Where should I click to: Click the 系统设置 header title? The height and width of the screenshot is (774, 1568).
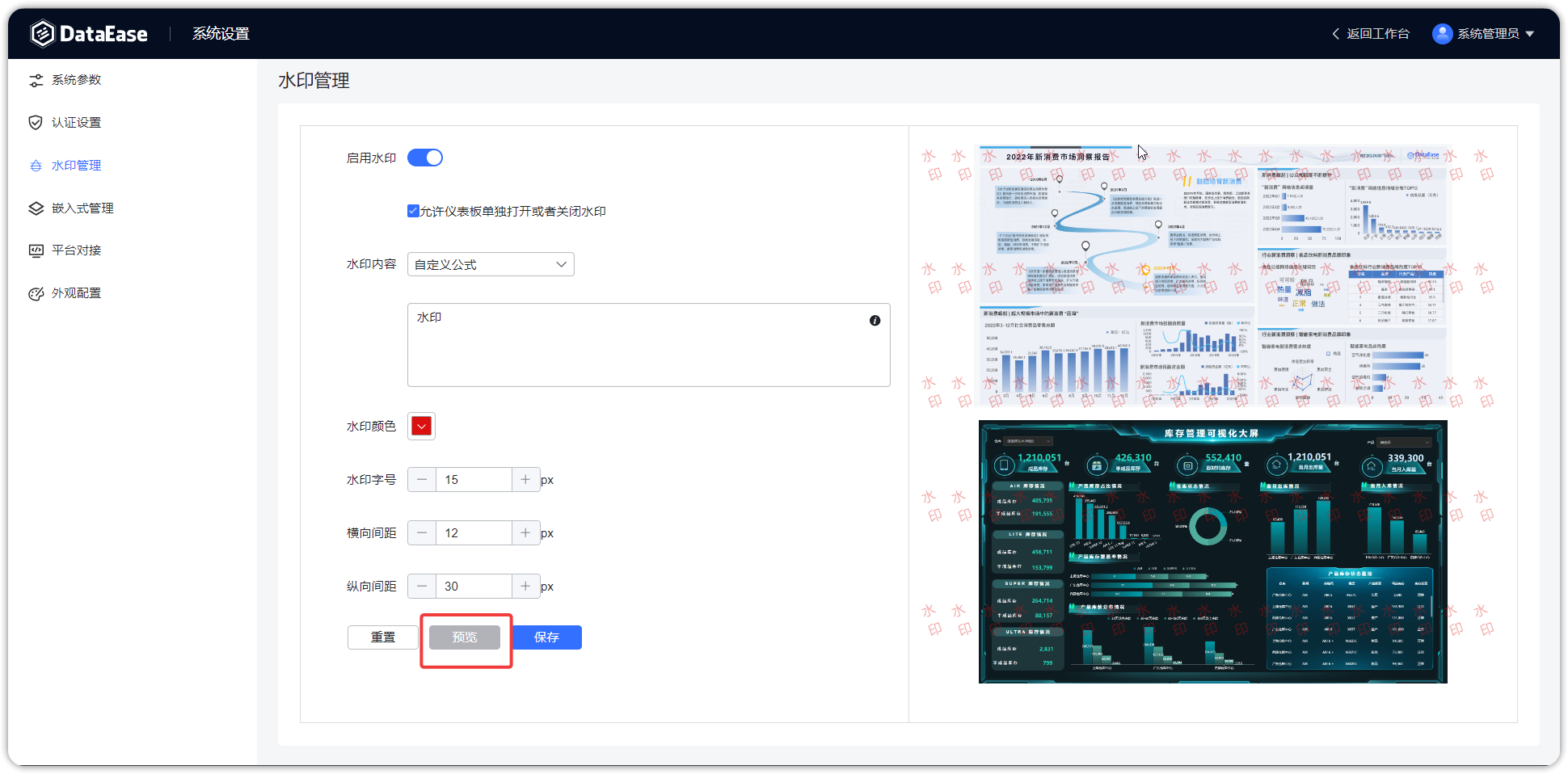221,34
